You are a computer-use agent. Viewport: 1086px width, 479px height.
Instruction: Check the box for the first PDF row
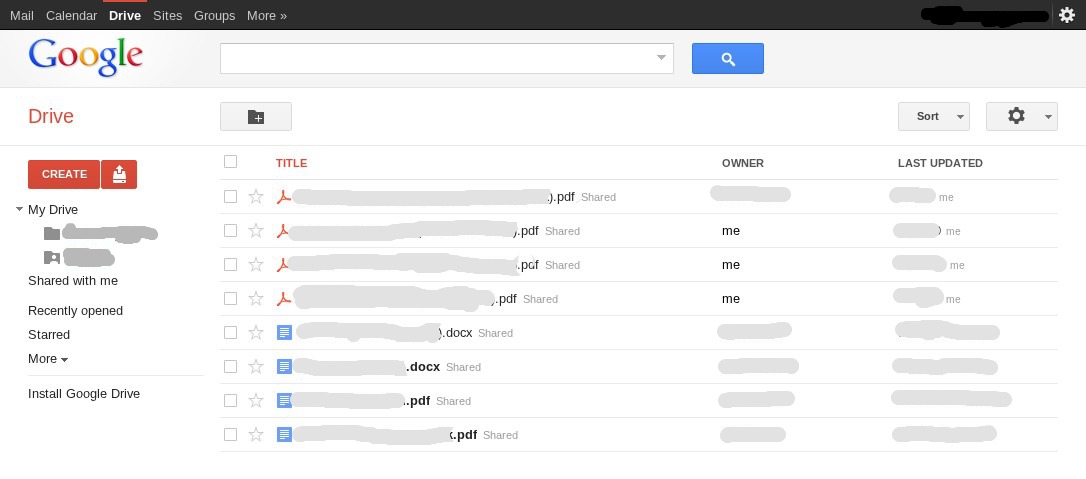pyautogui.click(x=231, y=197)
